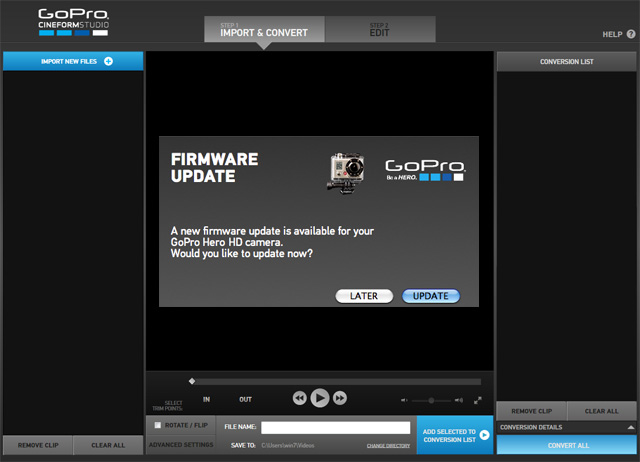Click the help question mark icon
The width and height of the screenshot is (640, 462).
click(x=630, y=34)
